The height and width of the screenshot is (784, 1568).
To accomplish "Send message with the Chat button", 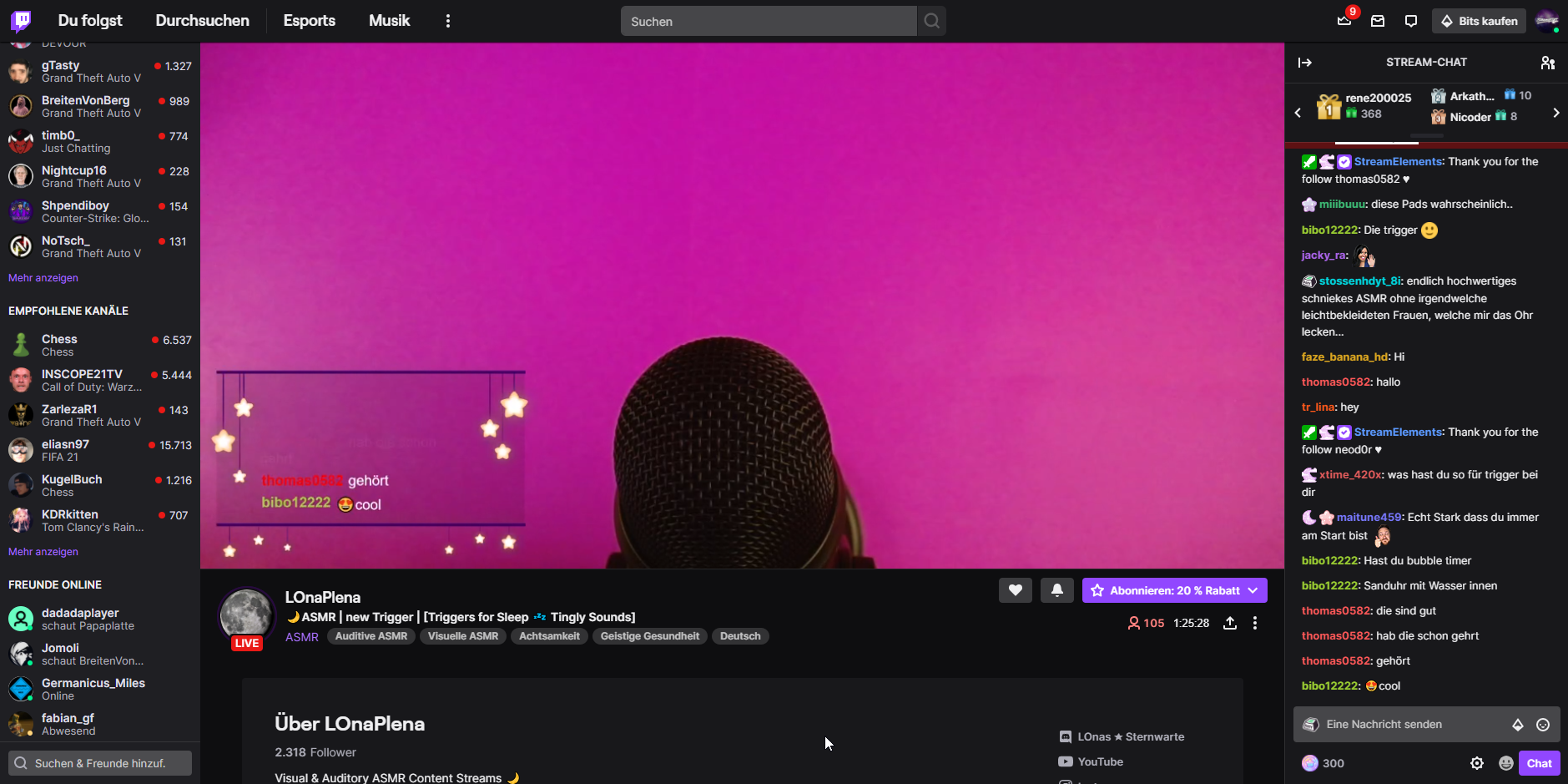I will pyautogui.click(x=1539, y=763).
